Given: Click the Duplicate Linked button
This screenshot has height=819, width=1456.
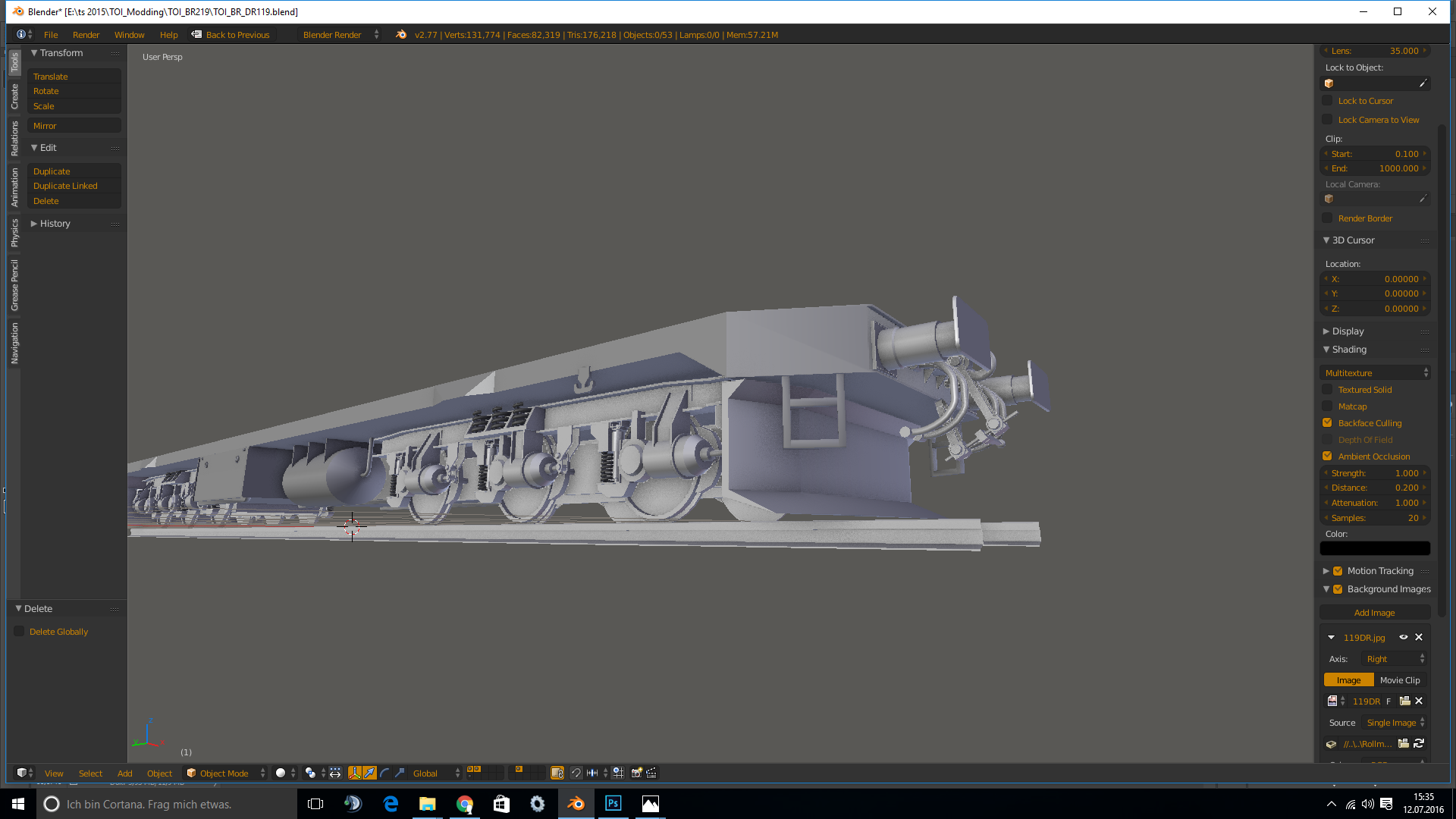Looking at the screenshot, I should (65, 186).
